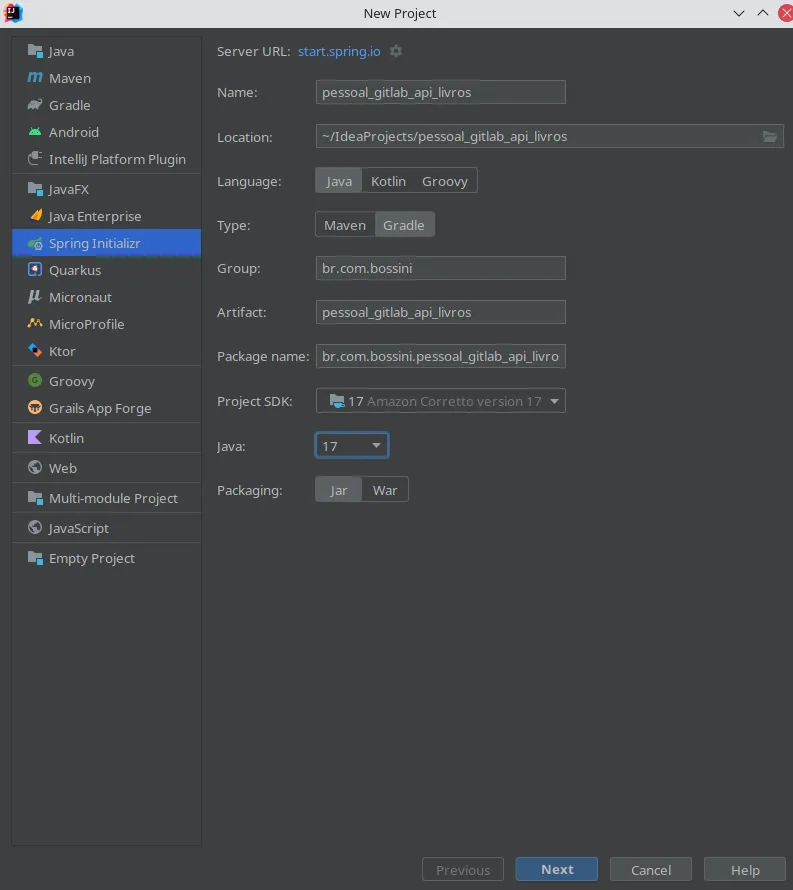The height and width of the screenshot is (890, 793).
Task: Click the Android robot icon
Action: pyautogui.click(x=35, y=132)
